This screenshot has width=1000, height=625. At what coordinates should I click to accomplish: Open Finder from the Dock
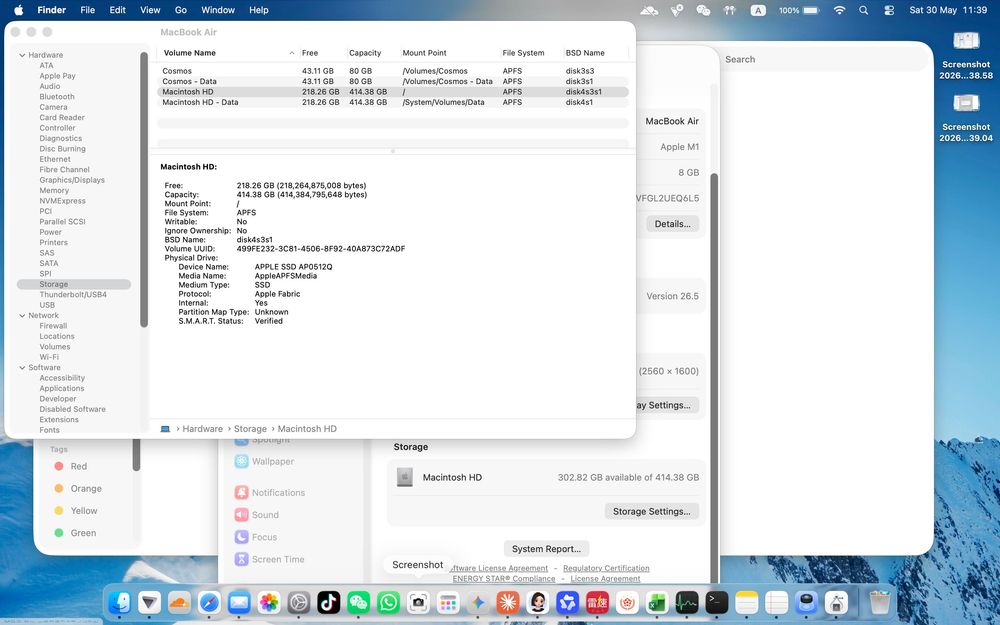tap(119, 602)
